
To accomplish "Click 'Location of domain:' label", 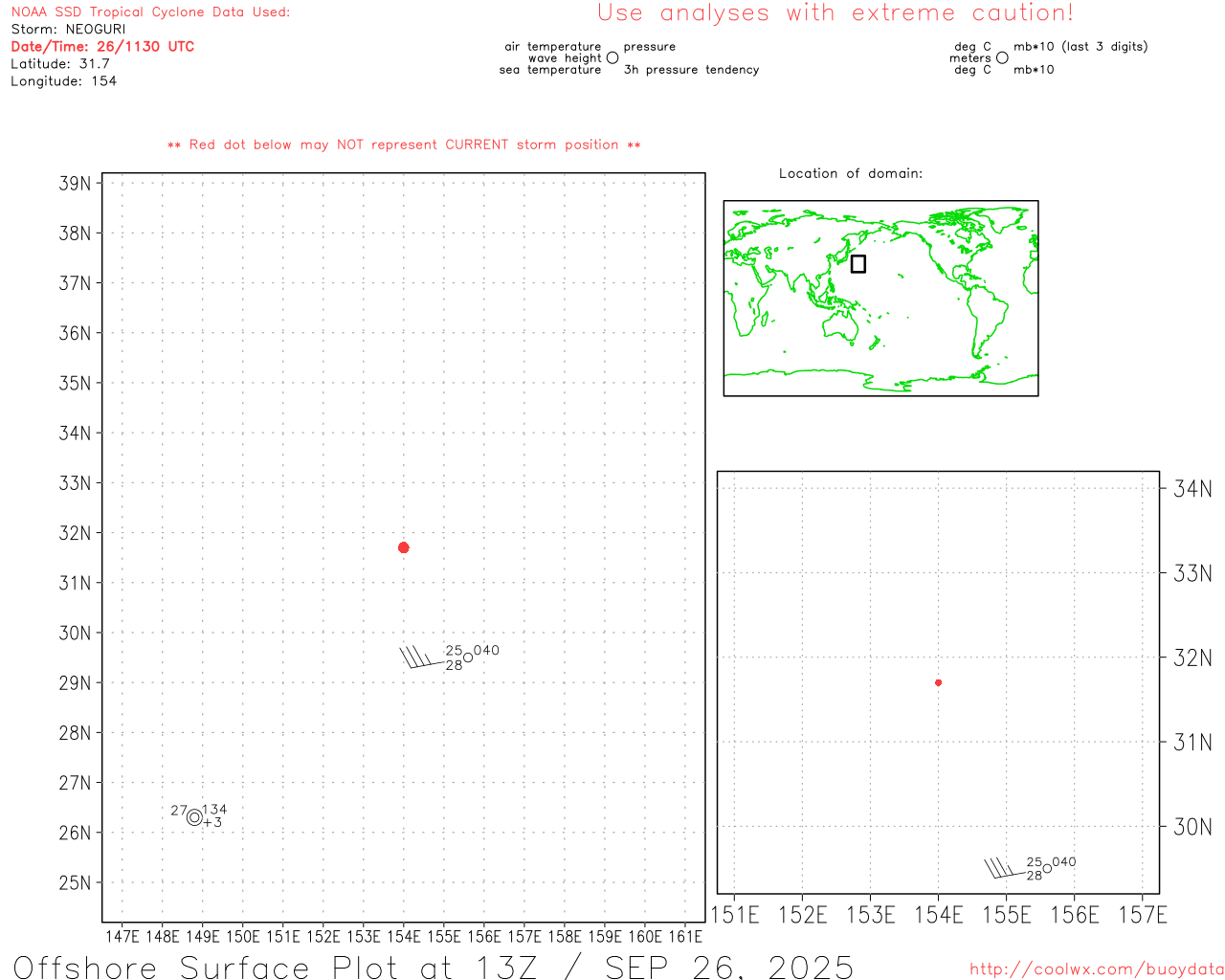I will [x=851, y=173].
